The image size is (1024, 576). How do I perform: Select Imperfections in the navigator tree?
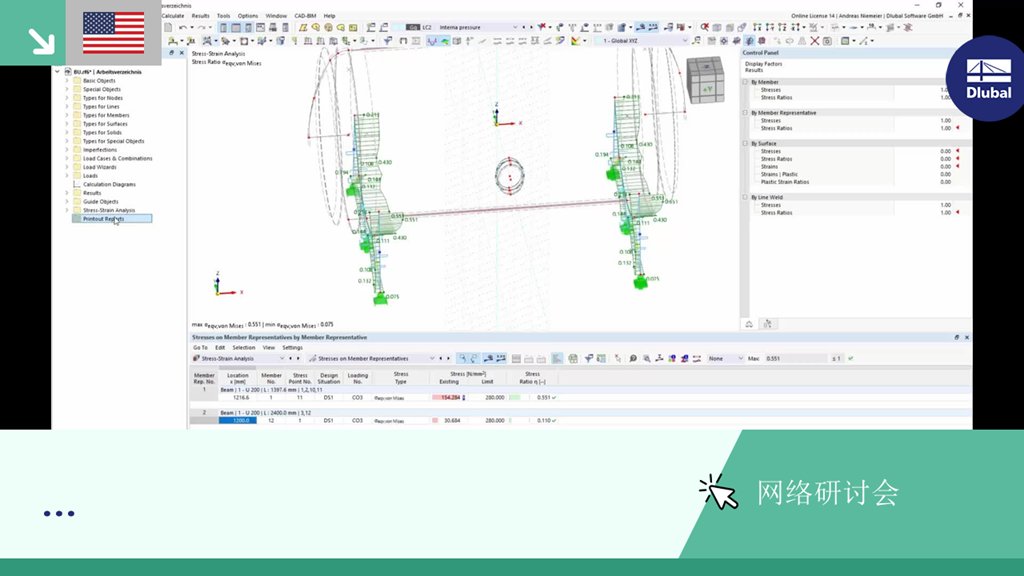pos(100,150)
